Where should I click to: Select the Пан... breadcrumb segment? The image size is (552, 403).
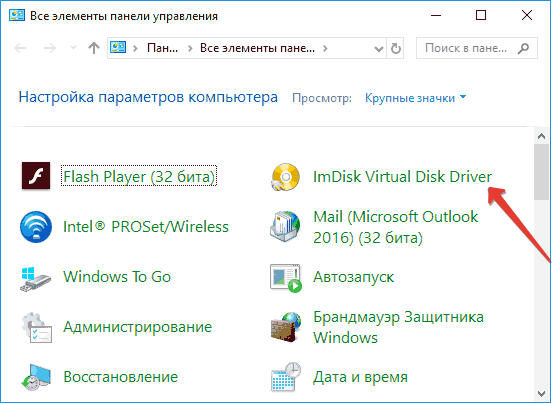click(x=162, y=48)
